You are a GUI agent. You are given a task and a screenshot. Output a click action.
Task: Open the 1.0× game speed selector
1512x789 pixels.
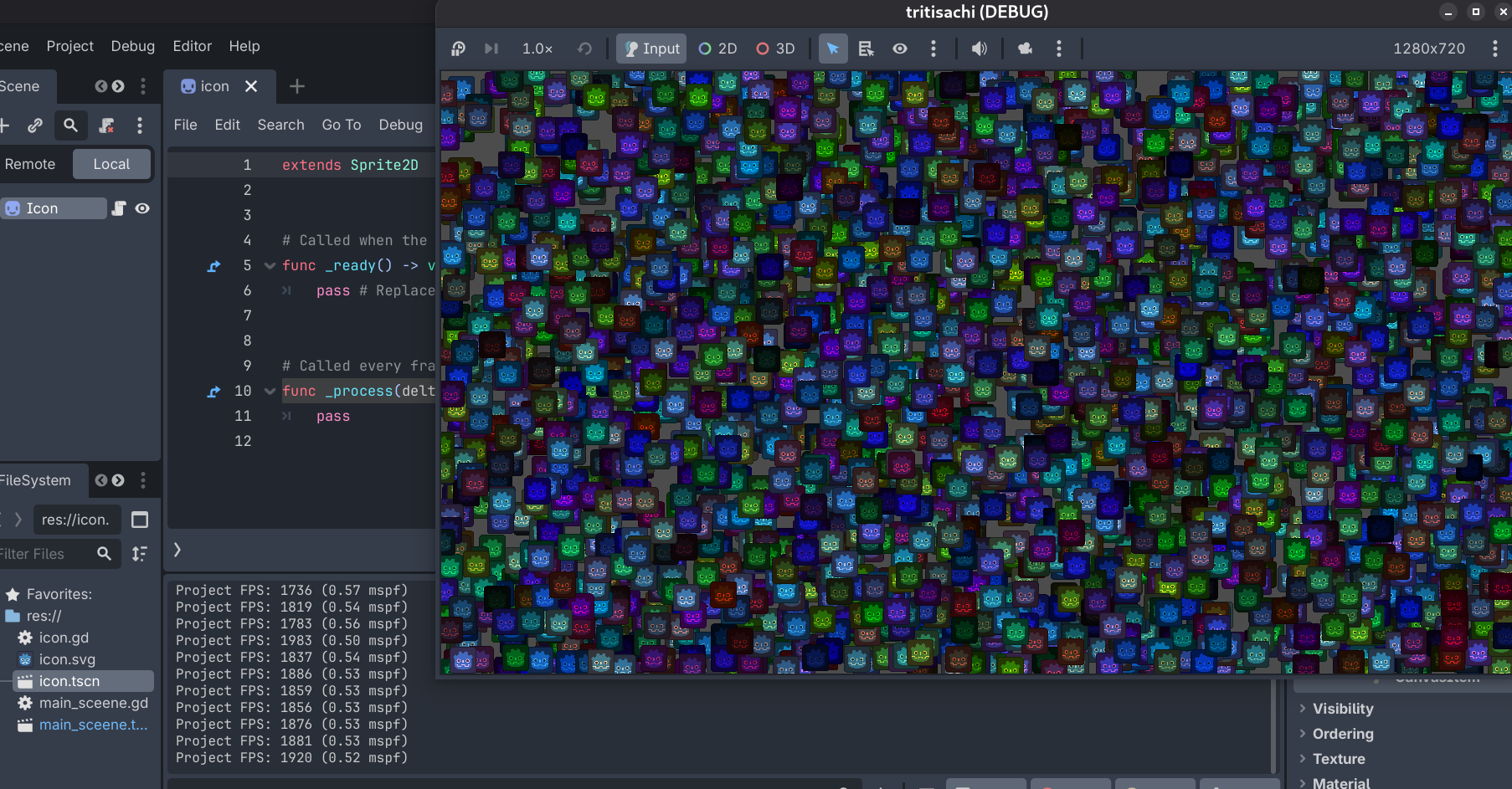[x=537, y=49]
